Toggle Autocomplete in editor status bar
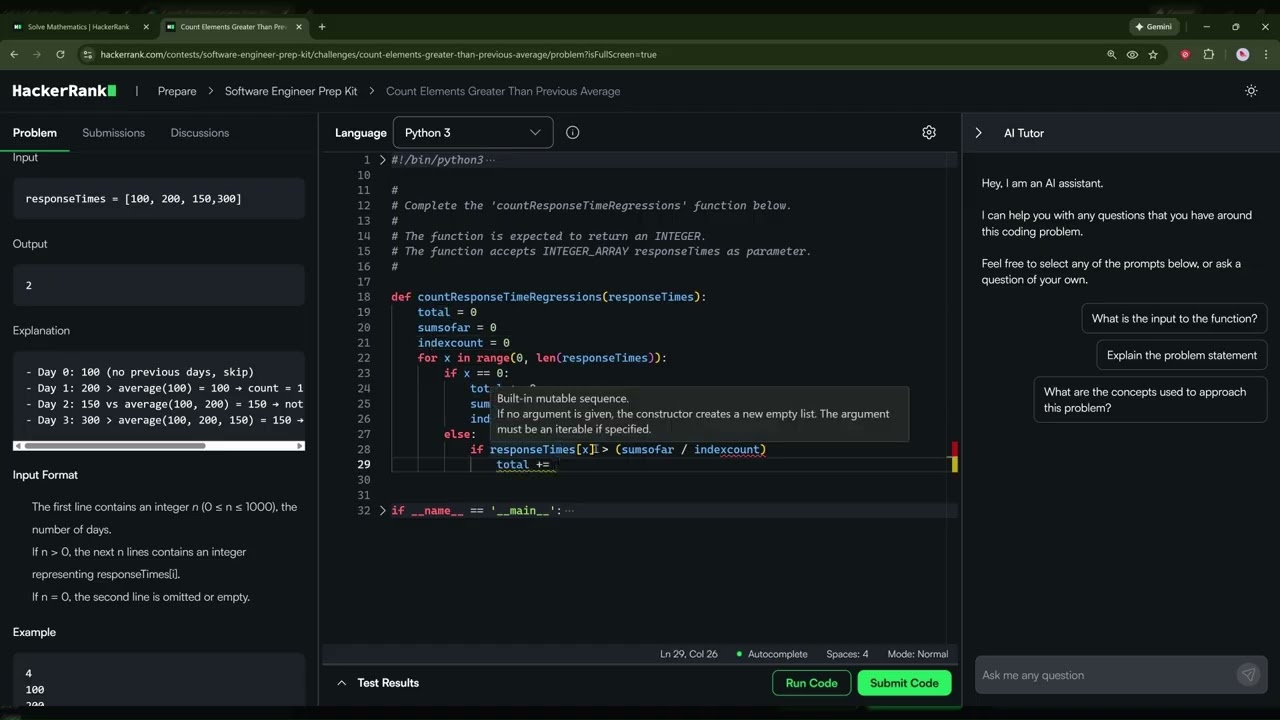This screenshot has height=720, width=1280. click(x=771, y=654)
